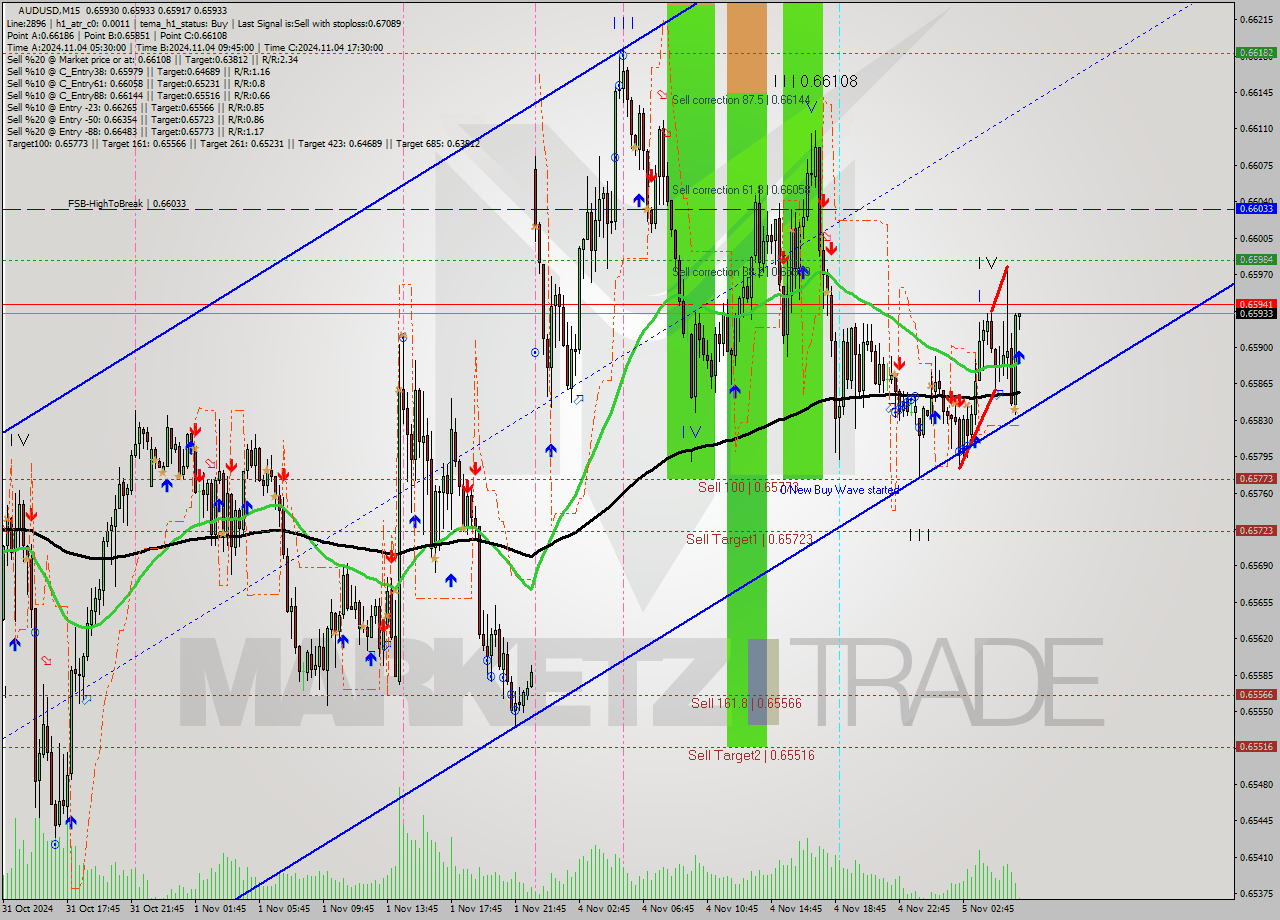Click the 5 Nov 02:45 time label
1280x920 pixels.
point(989,909)
